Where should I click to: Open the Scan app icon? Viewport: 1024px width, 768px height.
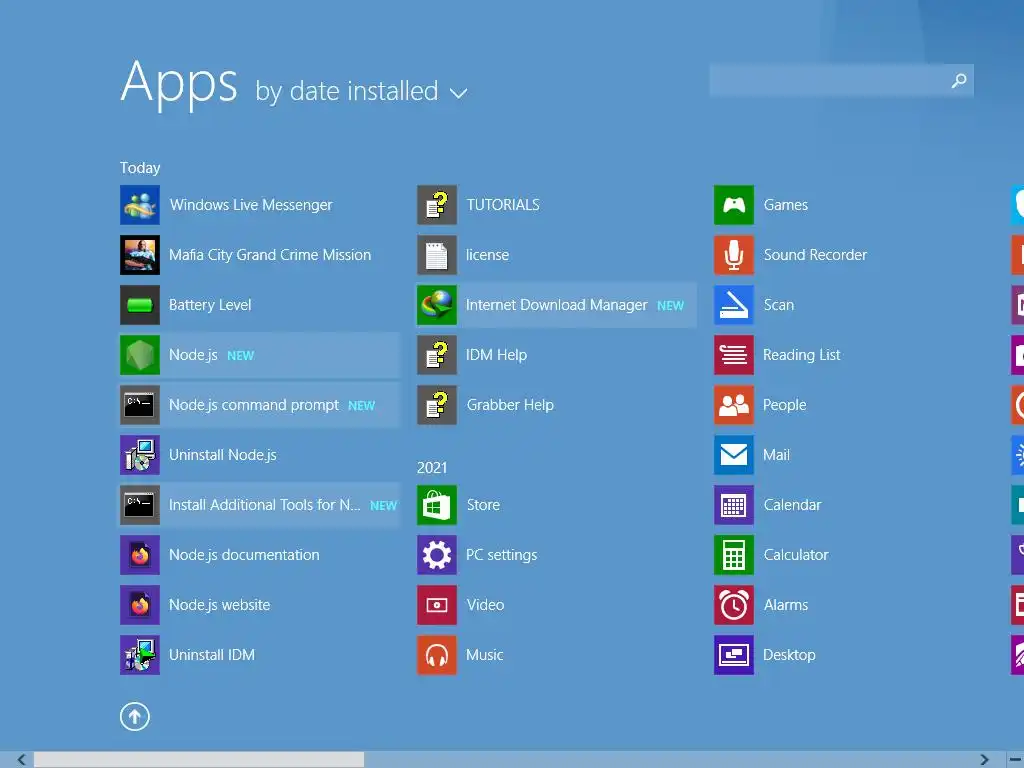point(734,305)
